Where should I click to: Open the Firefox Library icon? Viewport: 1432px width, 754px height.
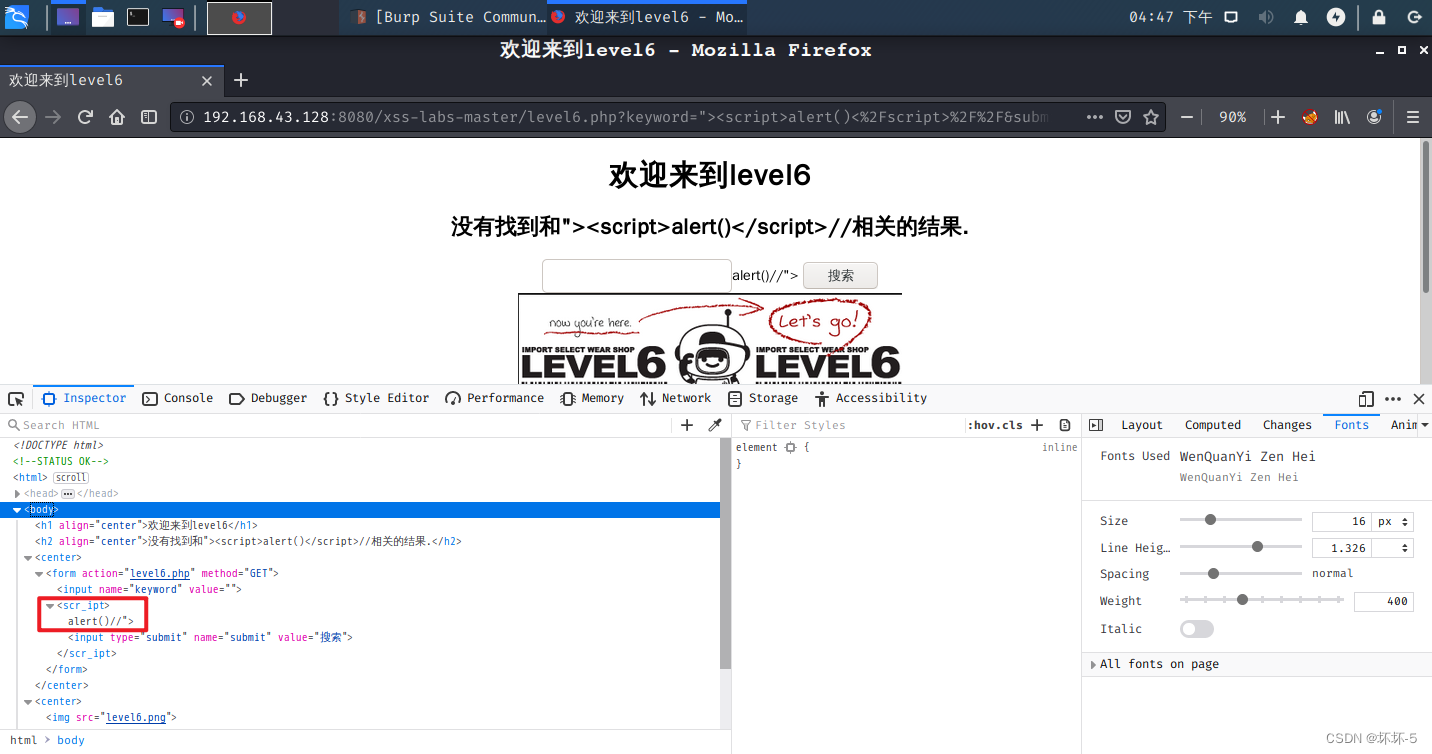pyautogui.click(x=1342, y=117)
